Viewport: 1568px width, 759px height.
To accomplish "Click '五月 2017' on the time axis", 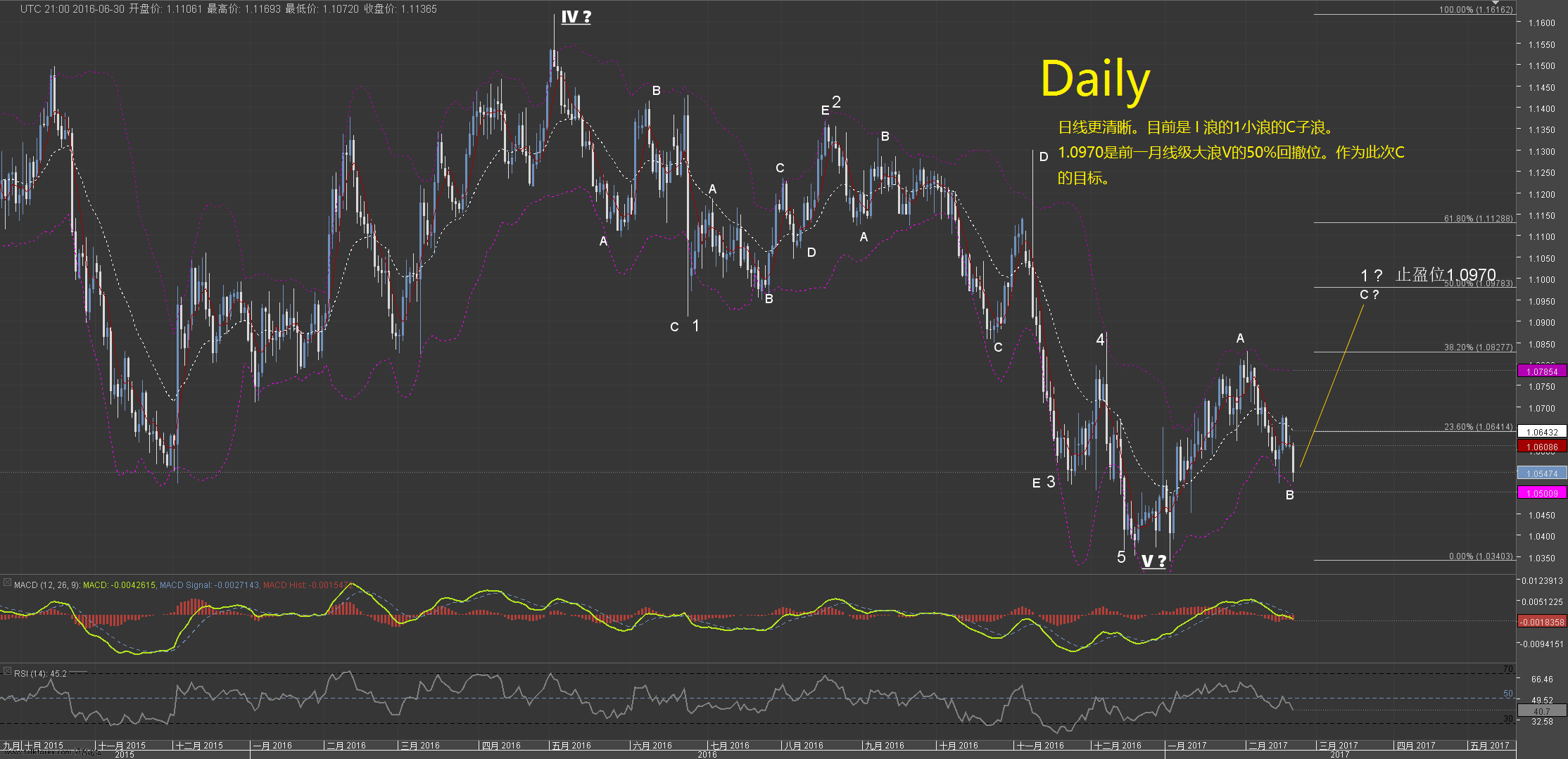I will click(x=1490, y=746).
